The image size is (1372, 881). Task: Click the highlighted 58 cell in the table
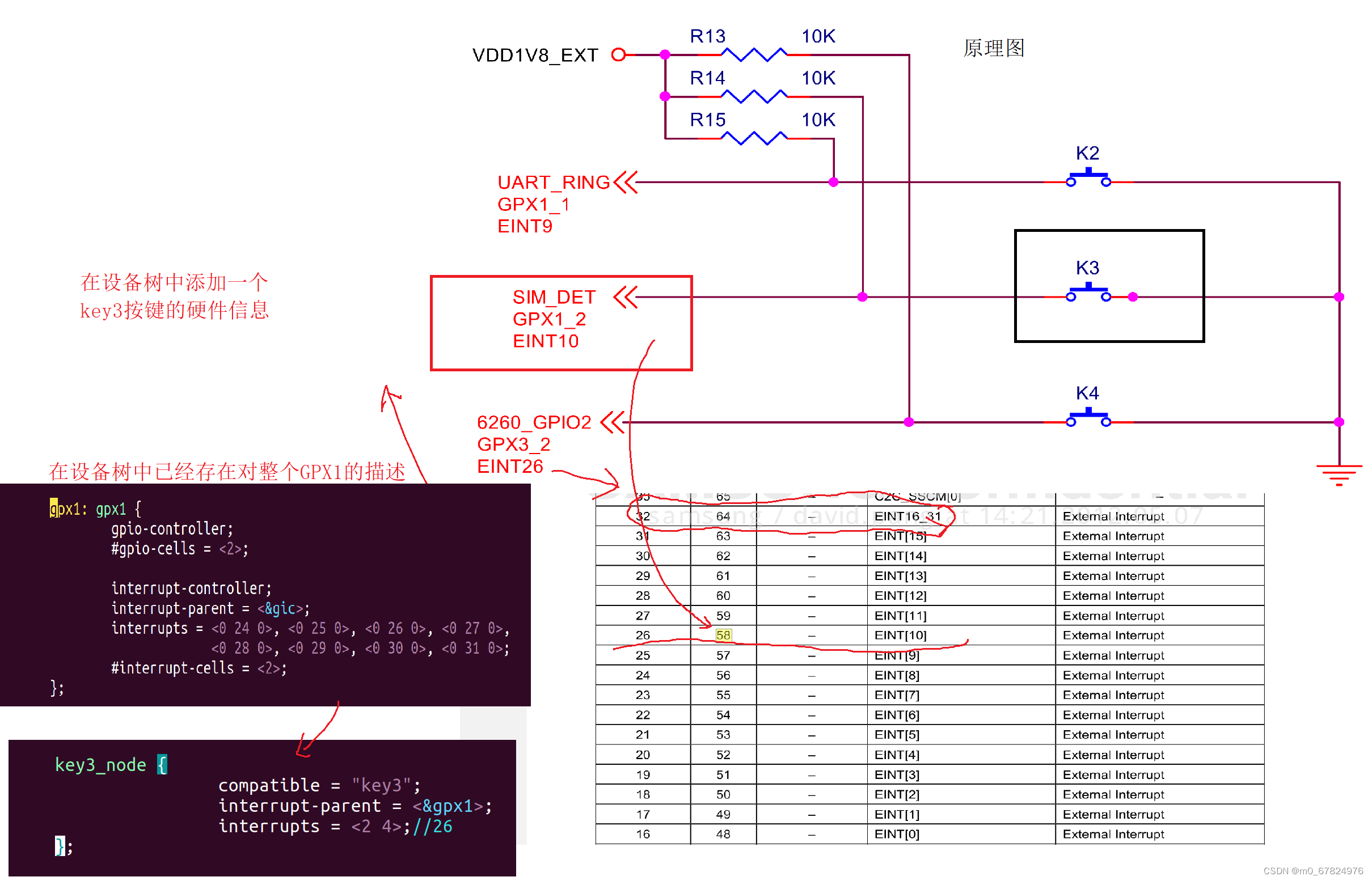pos(723,635)
